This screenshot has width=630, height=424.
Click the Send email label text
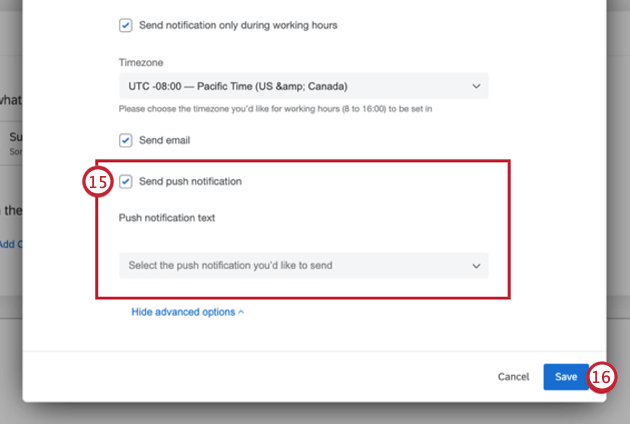(x=164, y=141)
